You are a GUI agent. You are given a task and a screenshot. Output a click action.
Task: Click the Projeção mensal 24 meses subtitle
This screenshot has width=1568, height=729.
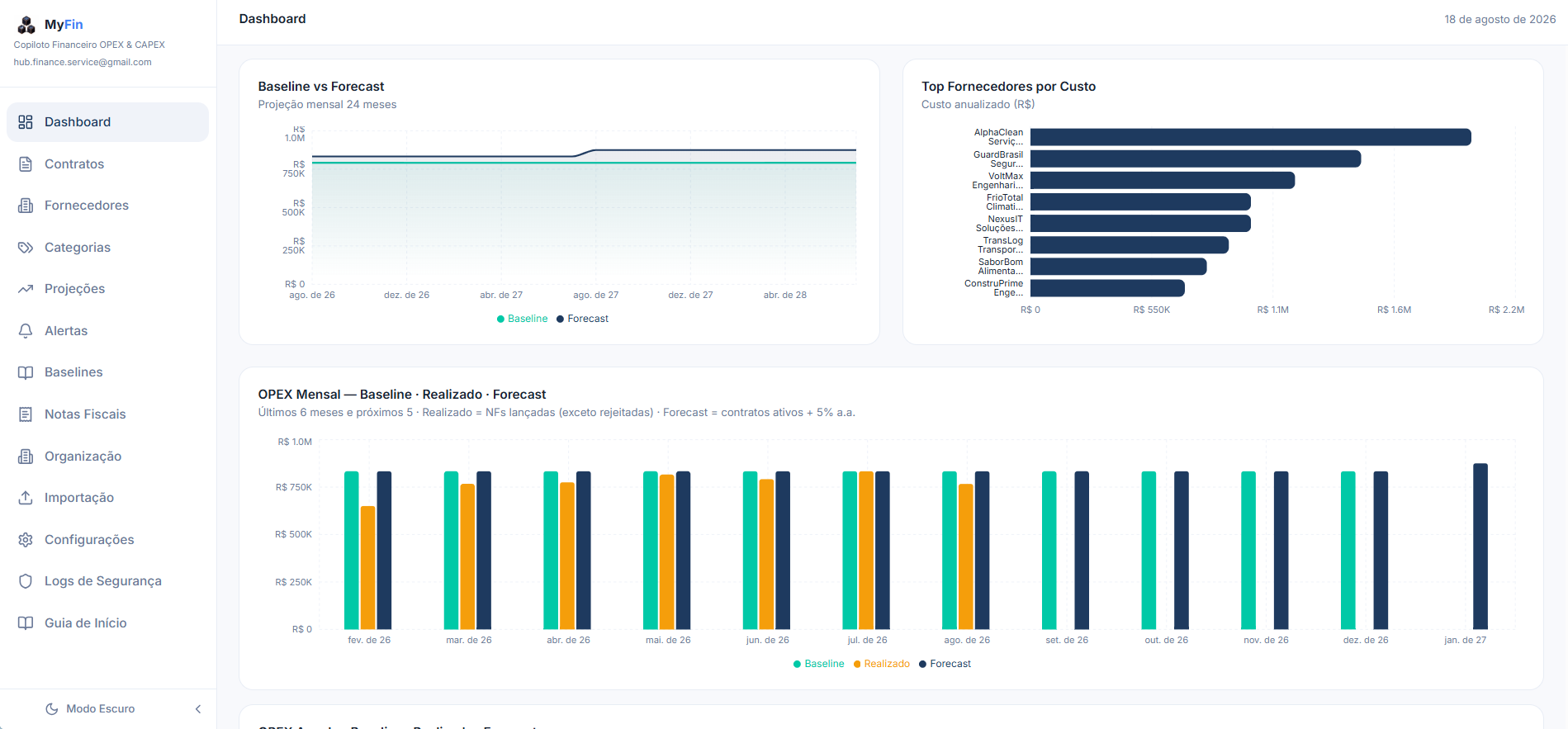coord(327,105)
